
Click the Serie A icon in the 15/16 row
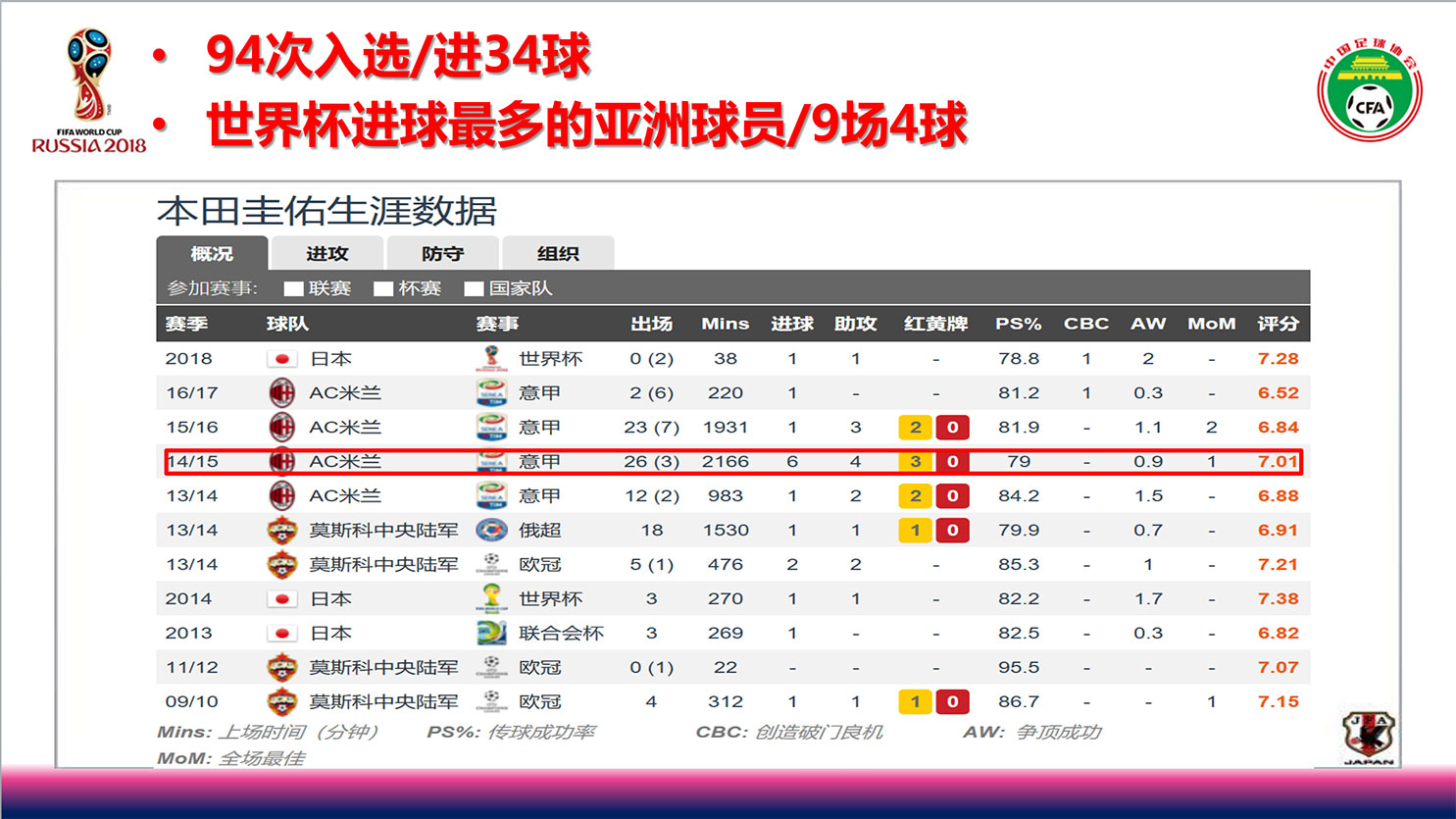tap(491, 428)
